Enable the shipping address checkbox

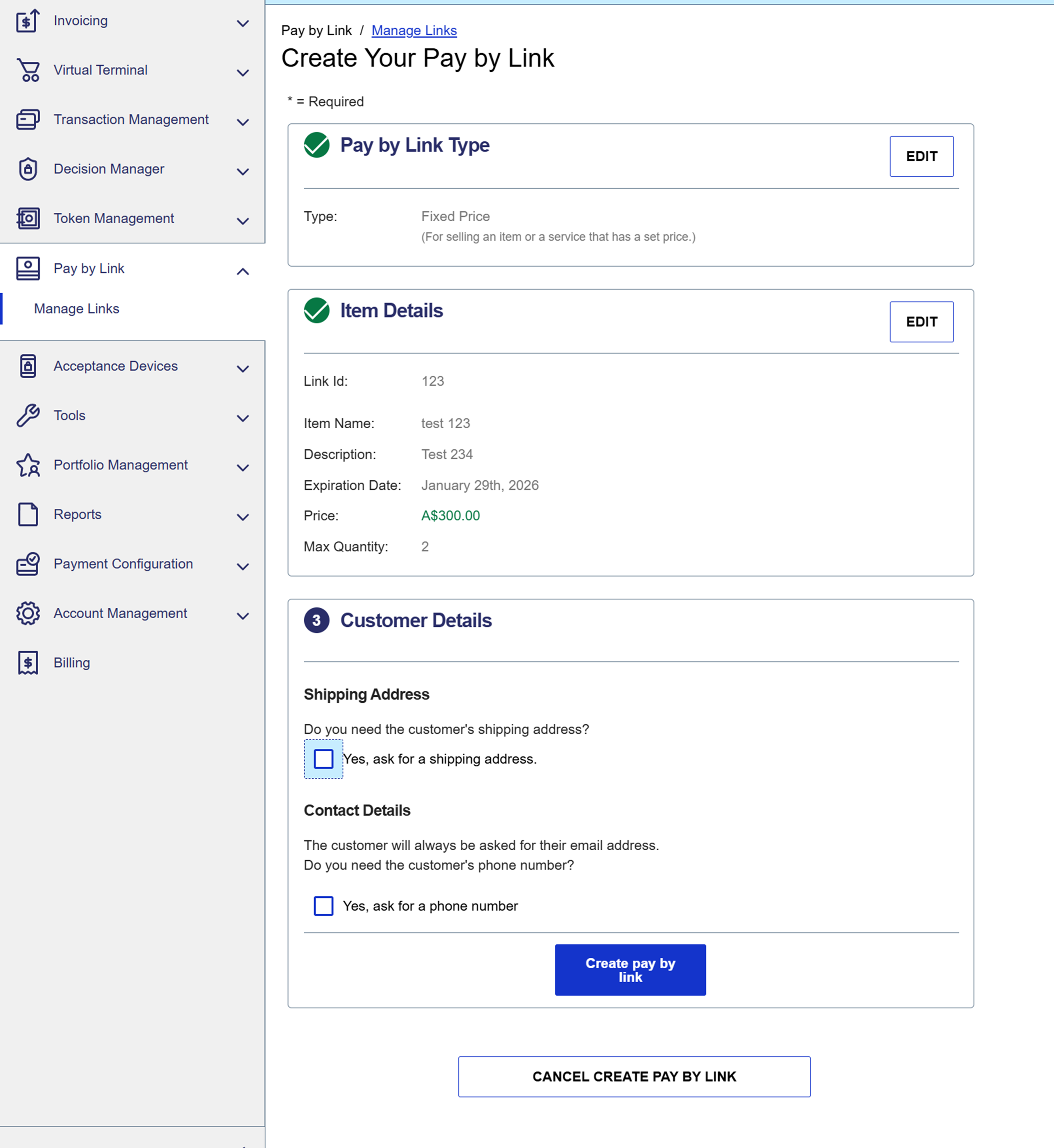pos(324,759)
